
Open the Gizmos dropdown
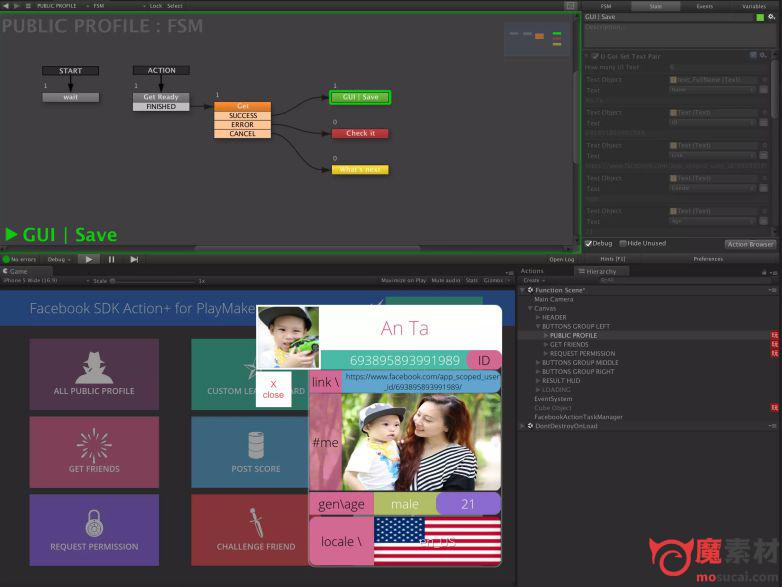[496, 280]
